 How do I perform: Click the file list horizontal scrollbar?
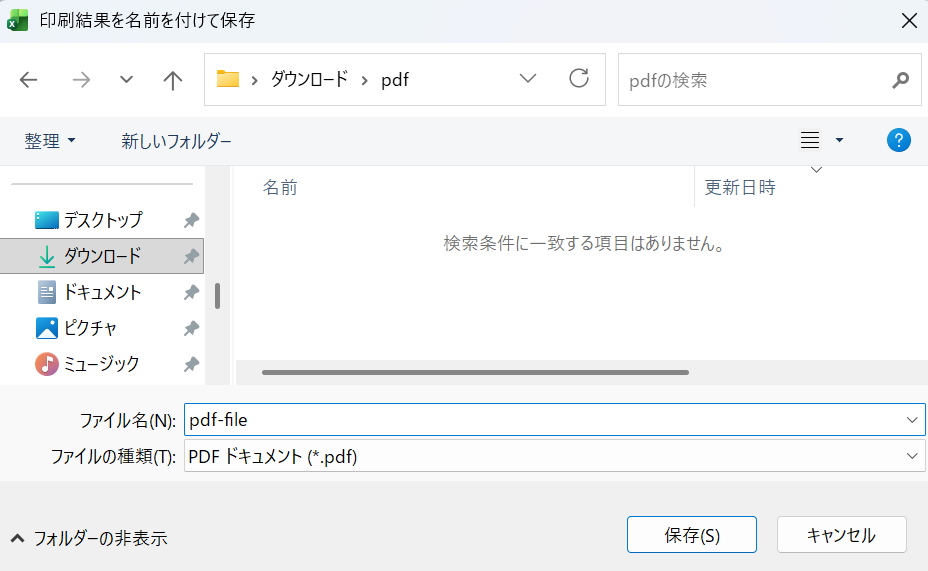tap(475, 372)
